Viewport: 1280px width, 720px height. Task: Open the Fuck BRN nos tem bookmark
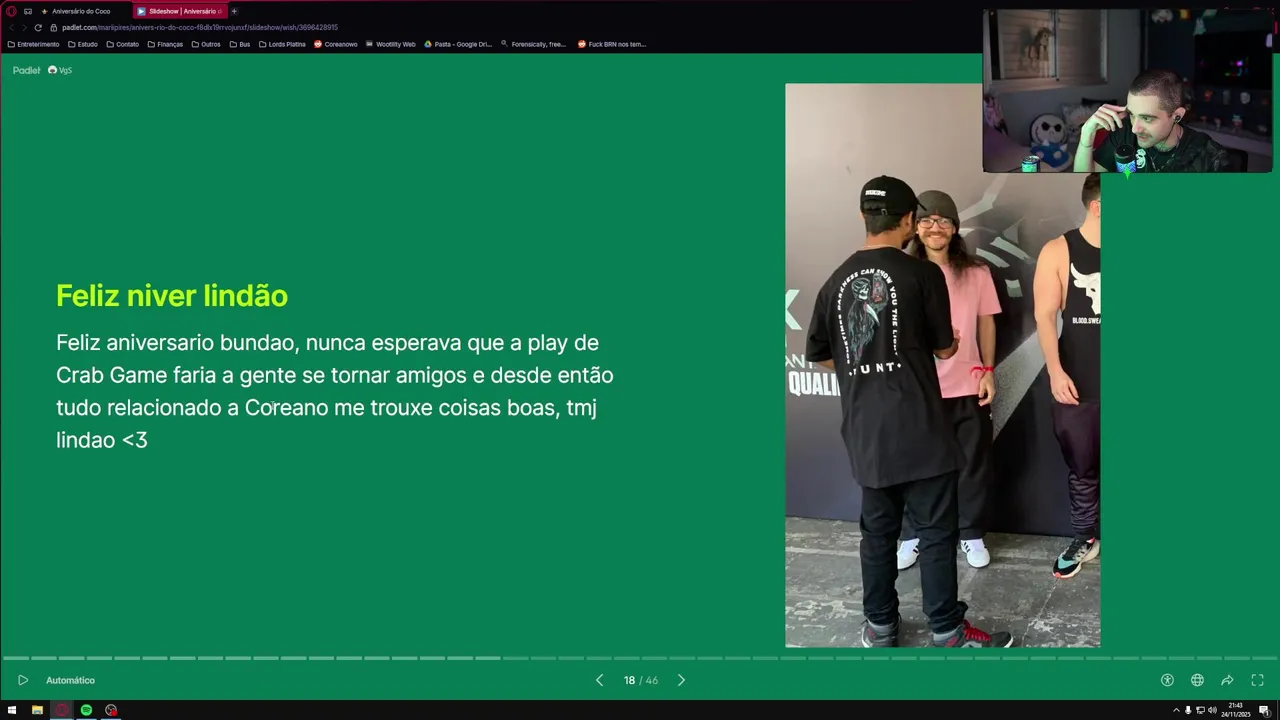click(x=612, y=44)
